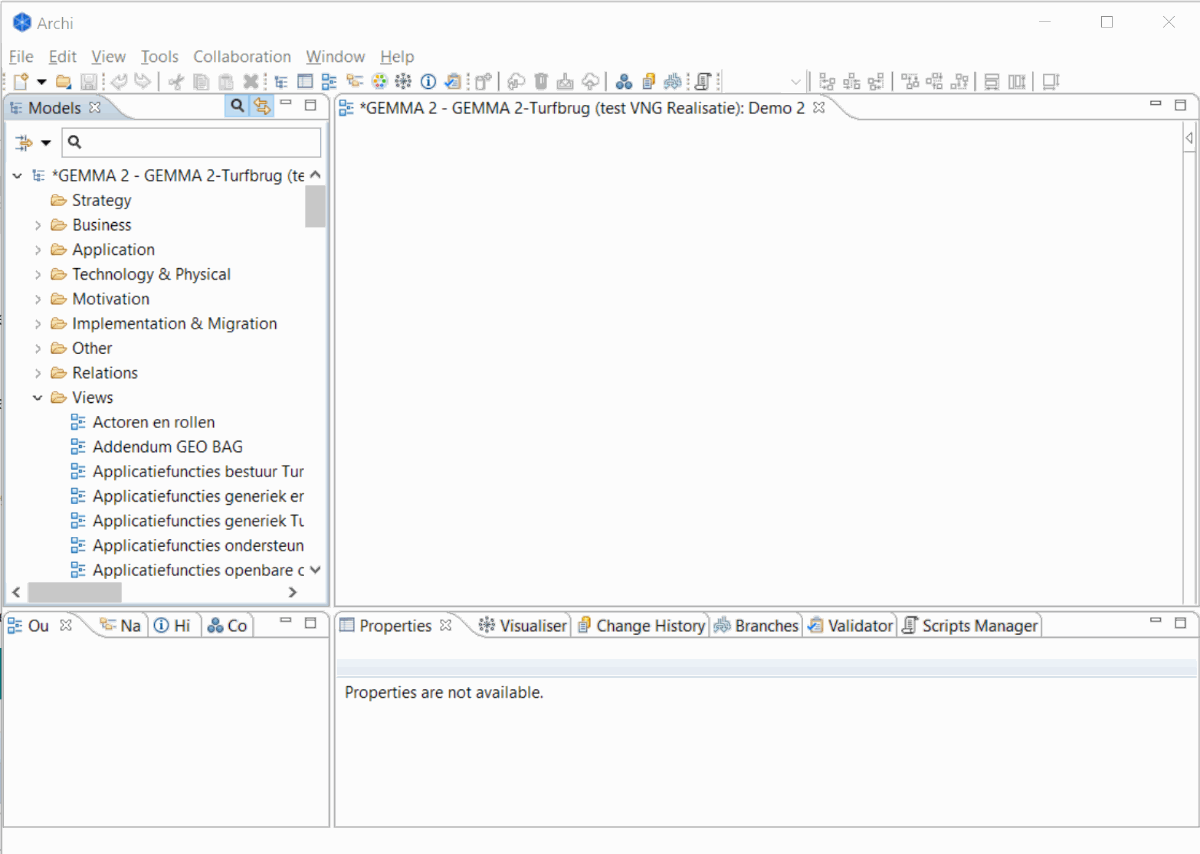
Task: Click the Visualiser network toolbar icon
Action: pos(404,81)
